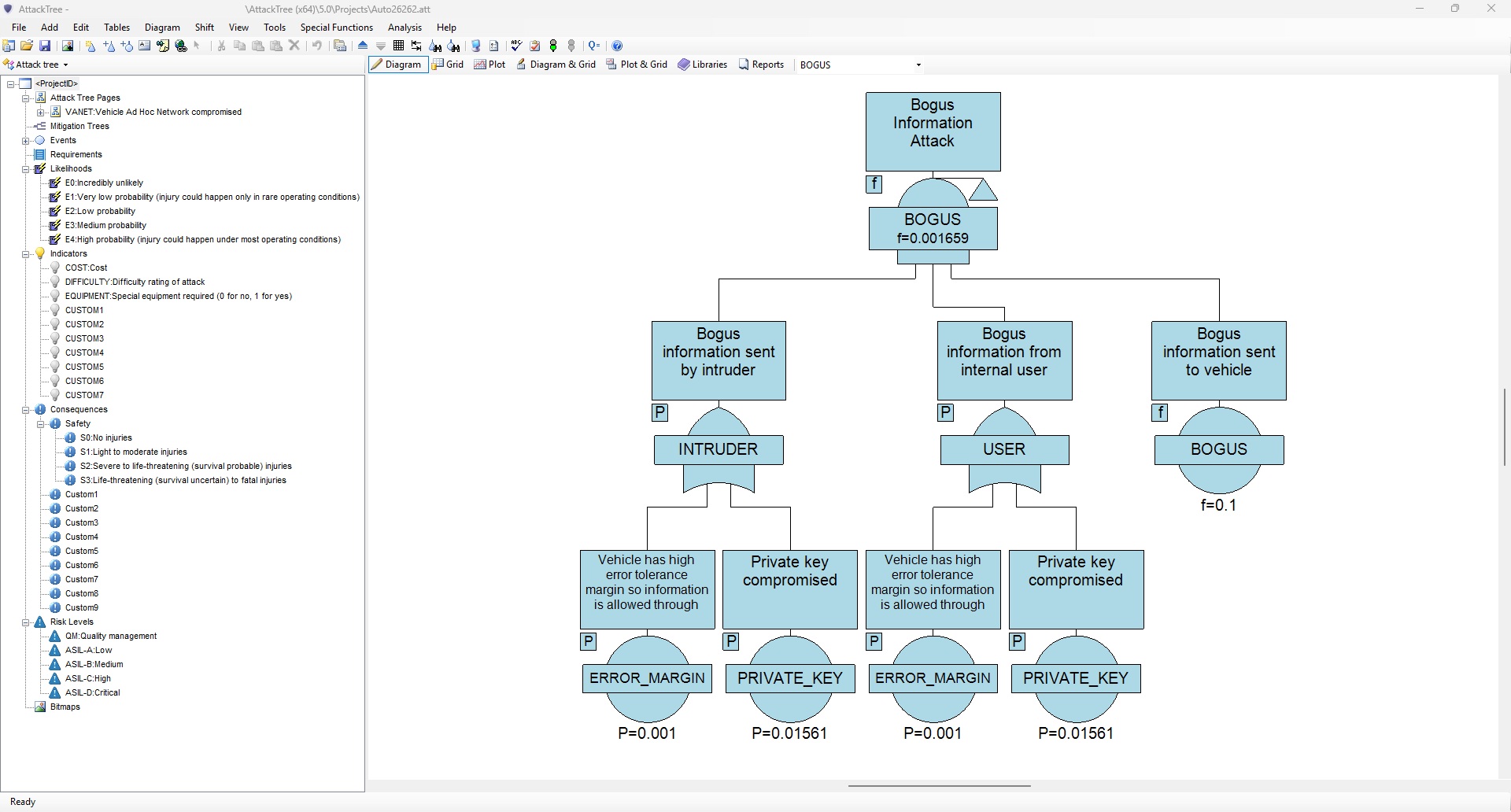This screenshot has height=812, width=1511.
Task: Collapse the Likelihoods tree node
Action: [26, 168]
